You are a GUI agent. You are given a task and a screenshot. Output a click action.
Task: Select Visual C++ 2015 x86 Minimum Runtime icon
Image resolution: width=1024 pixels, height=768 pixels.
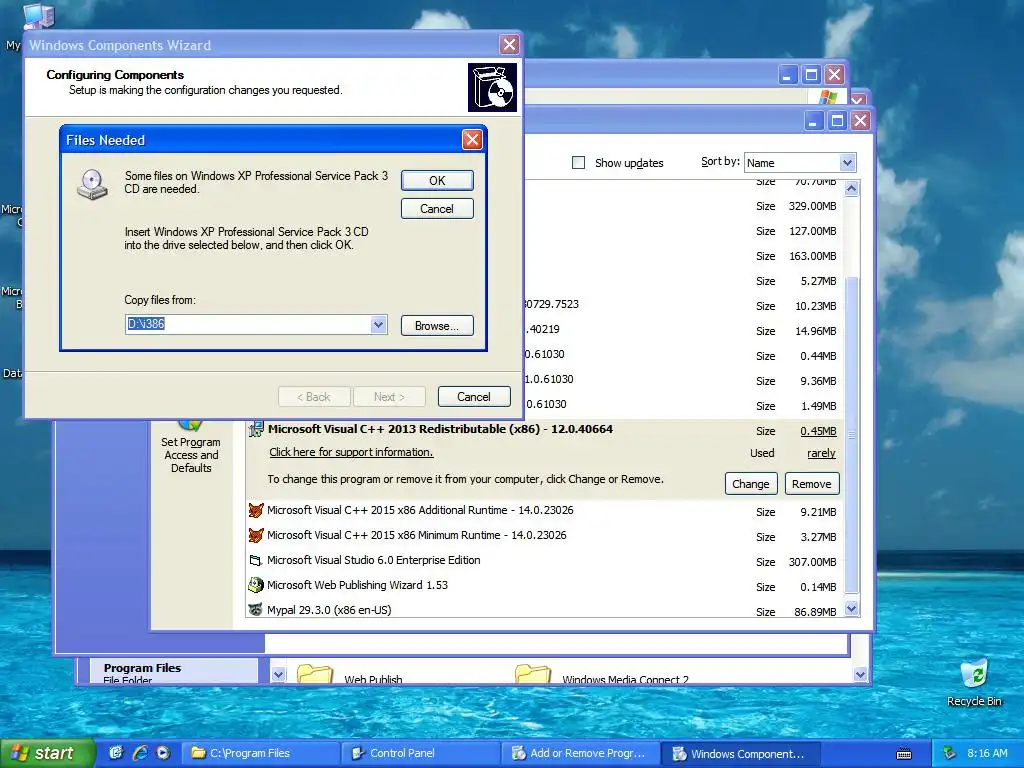(x=256, y=536)
